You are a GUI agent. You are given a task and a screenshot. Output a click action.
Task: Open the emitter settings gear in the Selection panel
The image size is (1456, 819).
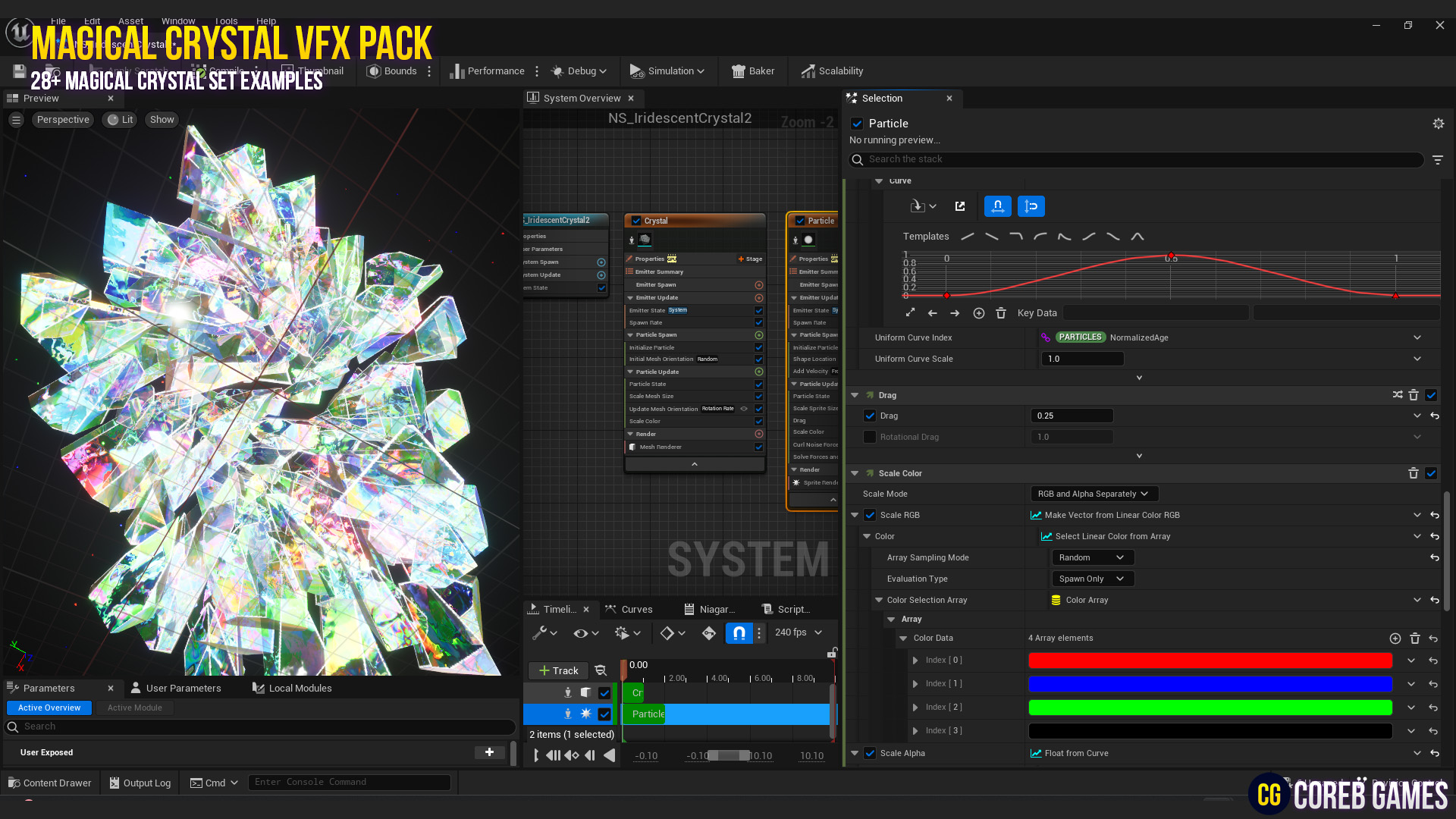point(1439,123)
